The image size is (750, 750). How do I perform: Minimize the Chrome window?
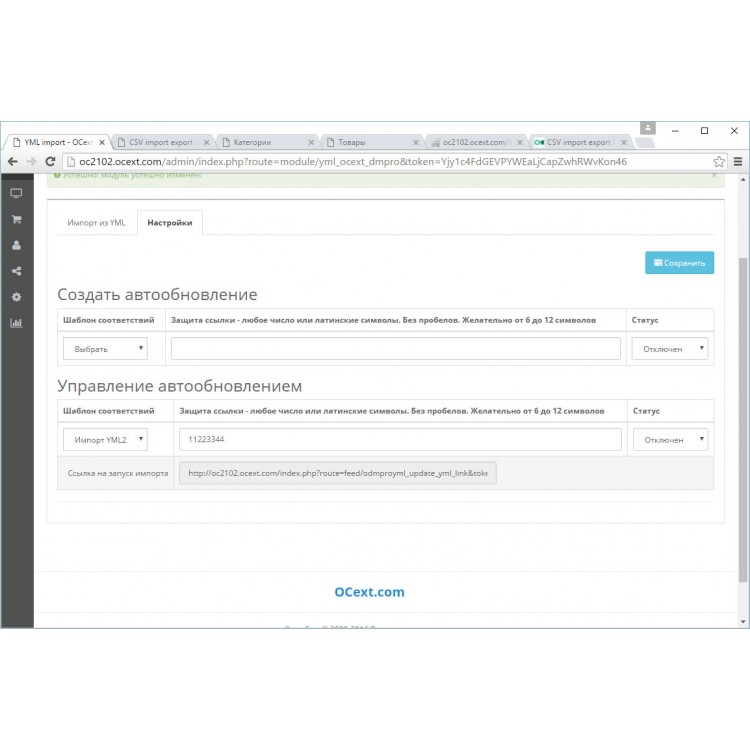click(x=675, y=131)
